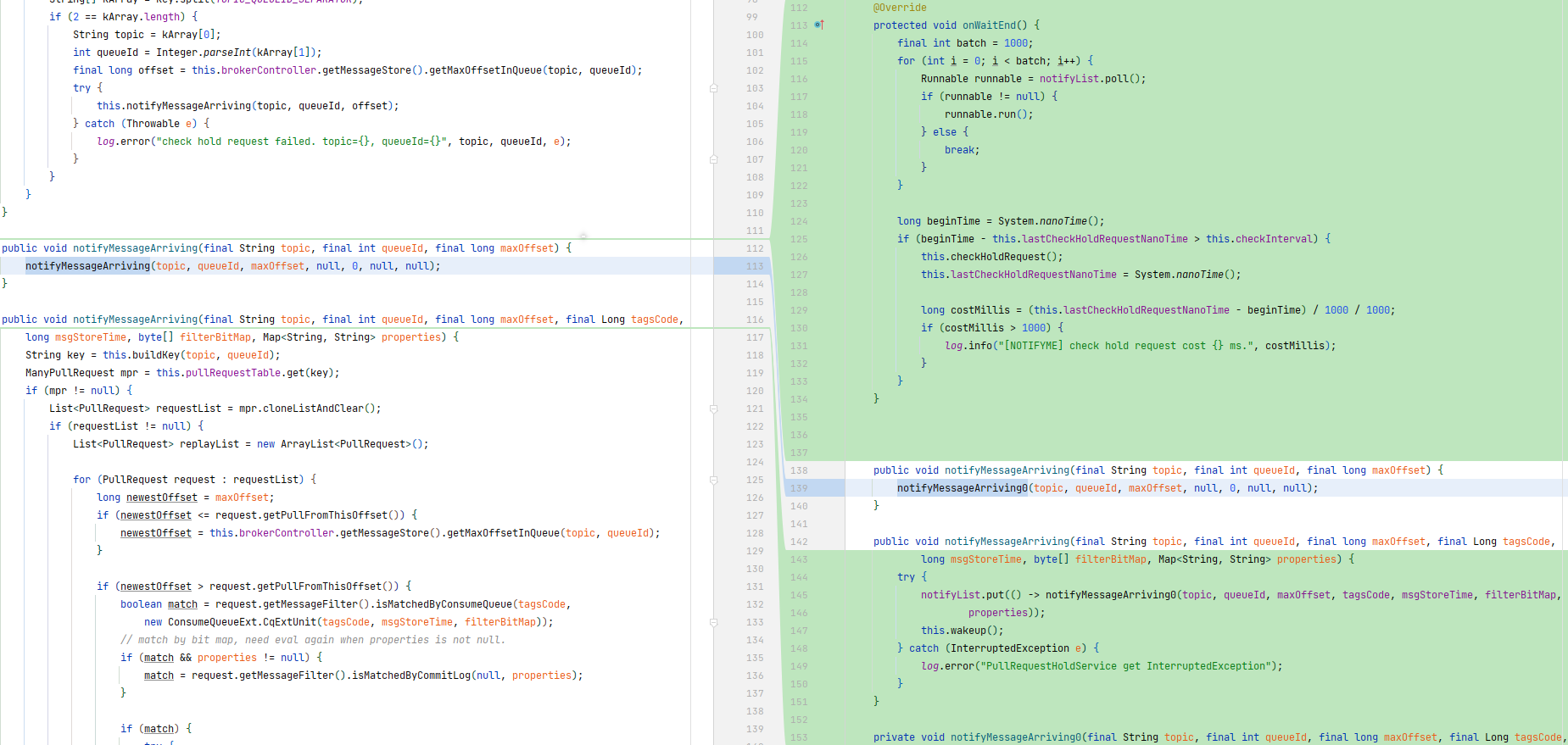
Task: Click 'newestOffset = maxOffset' assignment in left pane
Action: coord(200,498)
